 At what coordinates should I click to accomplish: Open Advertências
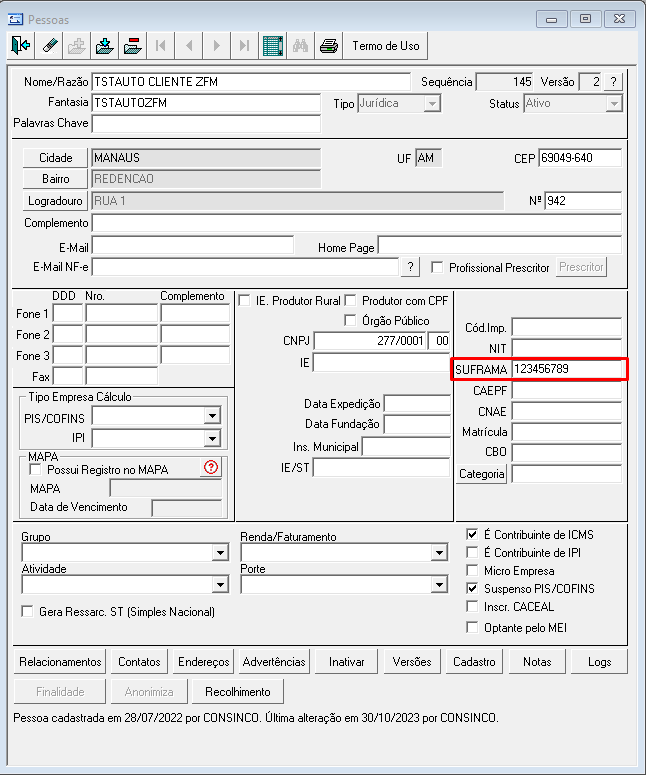click(274, 661)
